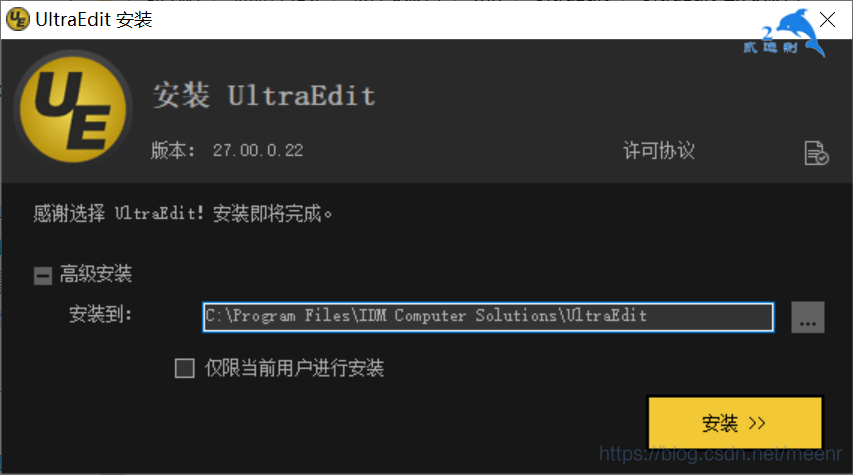Click the 安装 UltraEdit heading
This screenshot has height=475, width=853.
point(264,96)
